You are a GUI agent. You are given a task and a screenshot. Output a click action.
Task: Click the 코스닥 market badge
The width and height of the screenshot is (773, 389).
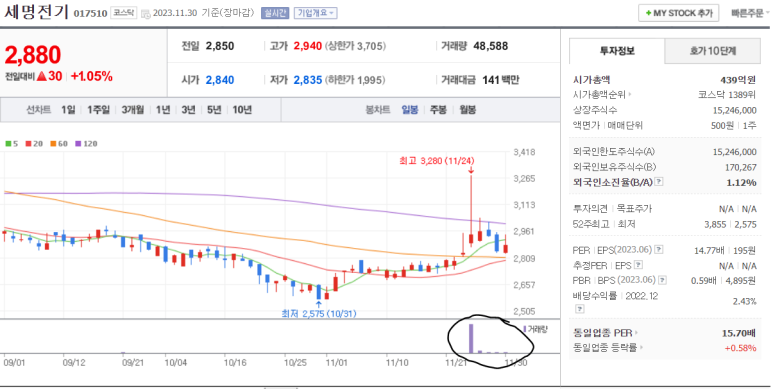[123, 13]
